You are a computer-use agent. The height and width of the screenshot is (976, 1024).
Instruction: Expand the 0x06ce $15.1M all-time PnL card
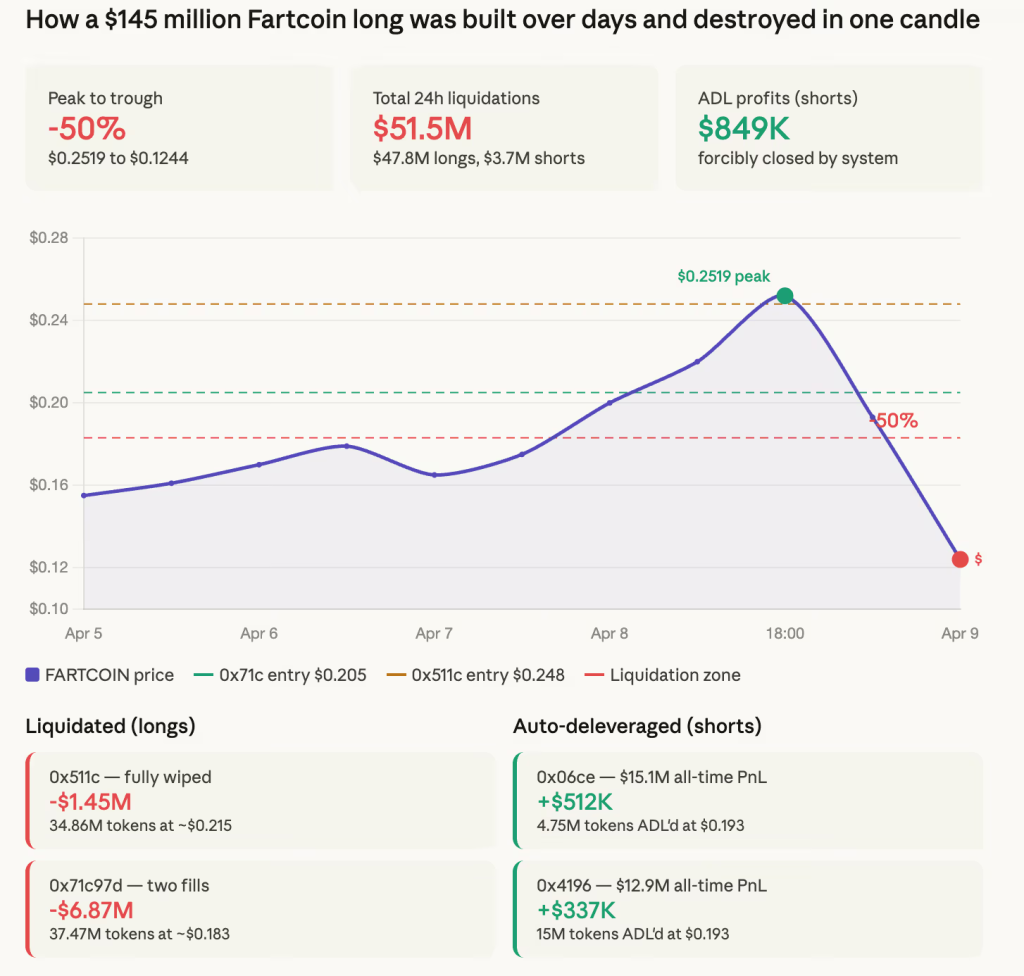pos(747,800)
